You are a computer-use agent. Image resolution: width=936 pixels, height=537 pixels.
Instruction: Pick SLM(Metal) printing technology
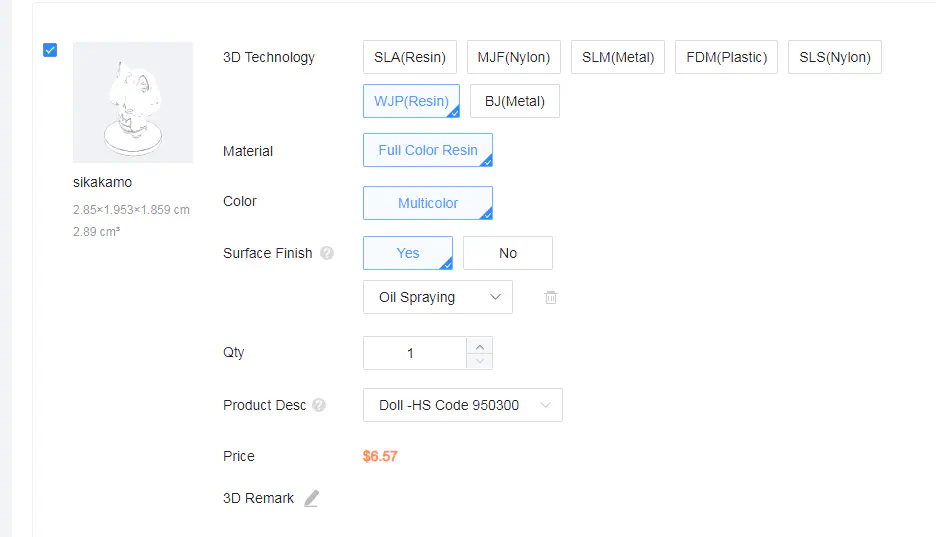pyautogui.click(x=618, y=57)
